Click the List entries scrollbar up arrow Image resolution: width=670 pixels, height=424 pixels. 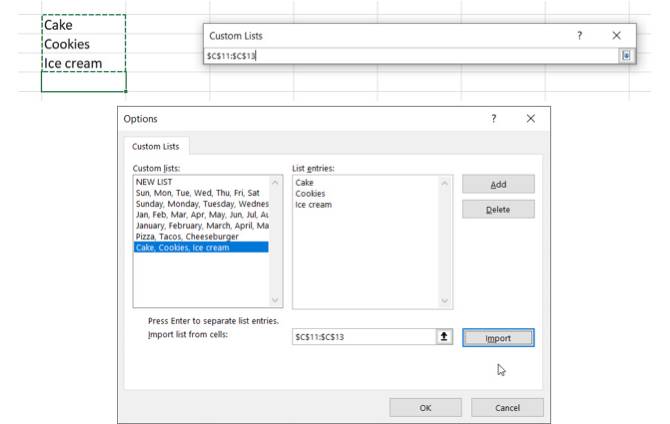coord(444,183)
